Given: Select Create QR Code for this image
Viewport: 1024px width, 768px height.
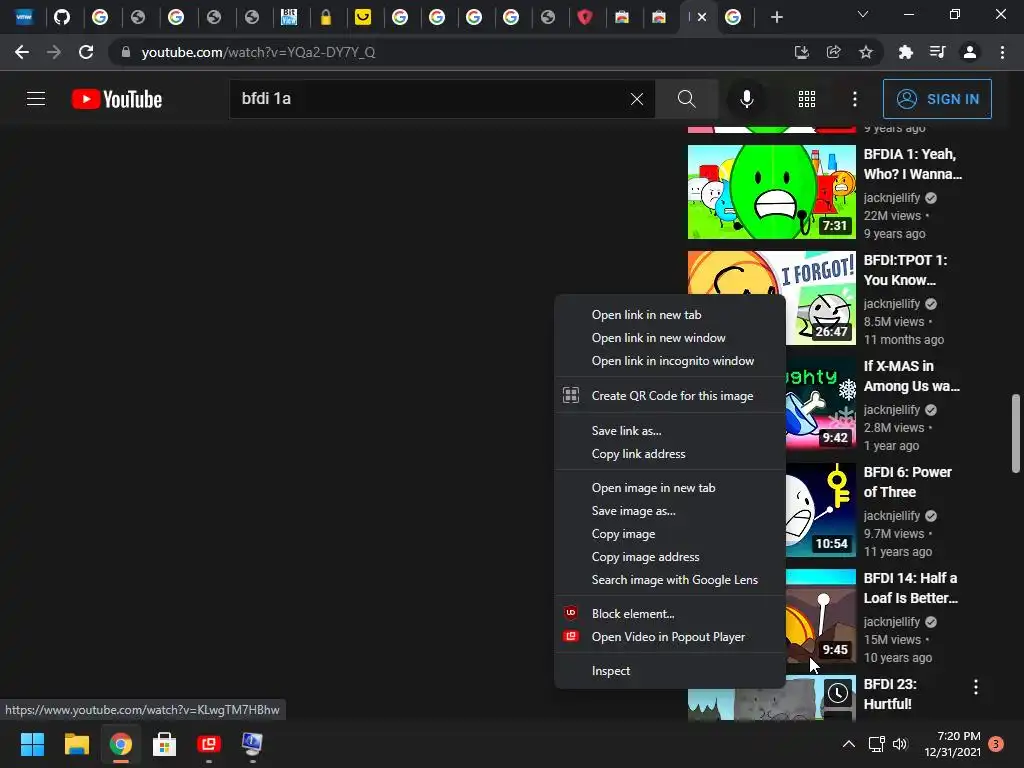Looking at the screenshot, I should [x=669, y=396].
